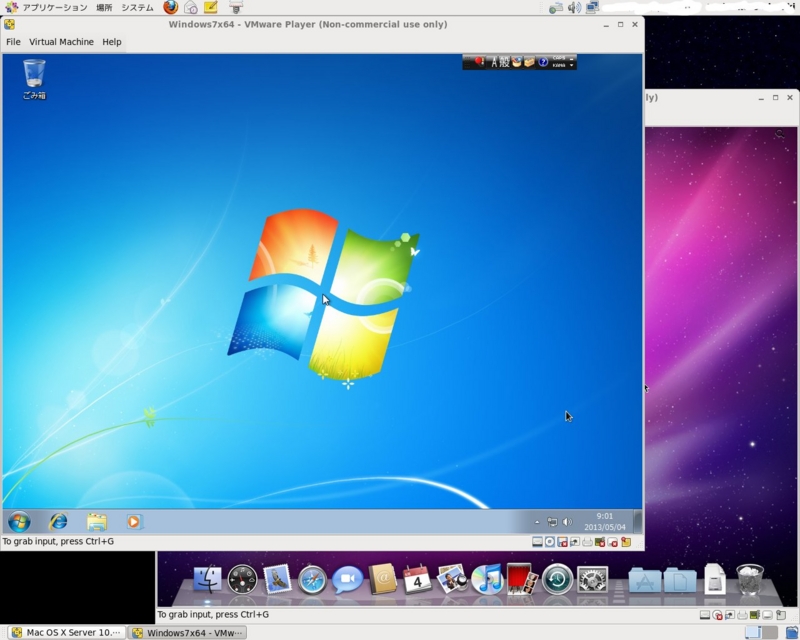Launch Internet Explorer from the Windows taskbar
This screenshot has width=800, height=640.
[58, 522]
